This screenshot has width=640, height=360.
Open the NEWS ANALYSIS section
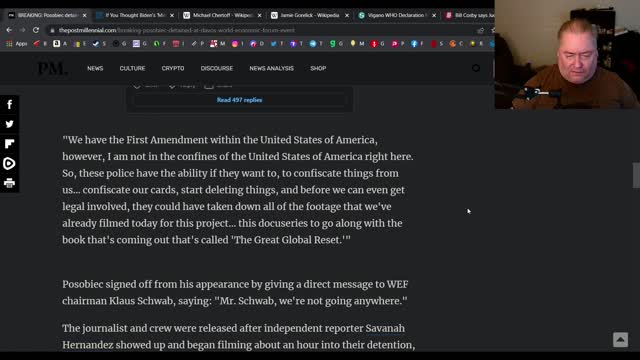(271, 68)
